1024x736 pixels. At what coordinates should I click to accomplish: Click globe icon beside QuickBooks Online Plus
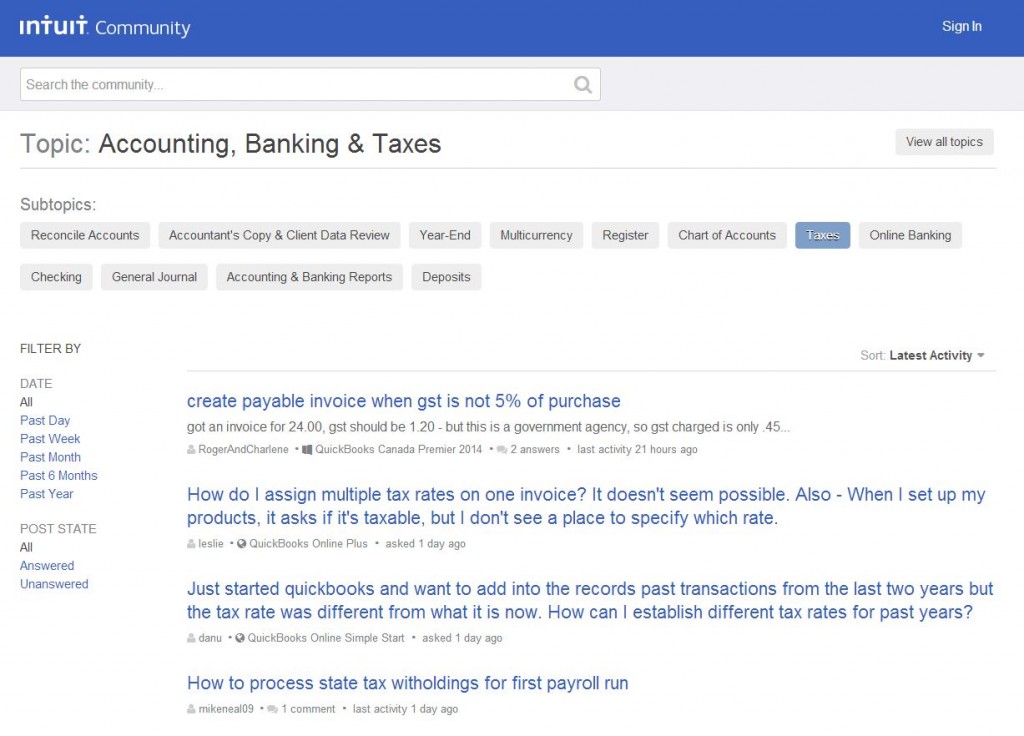pyautogui.click(x=241, y=544)
